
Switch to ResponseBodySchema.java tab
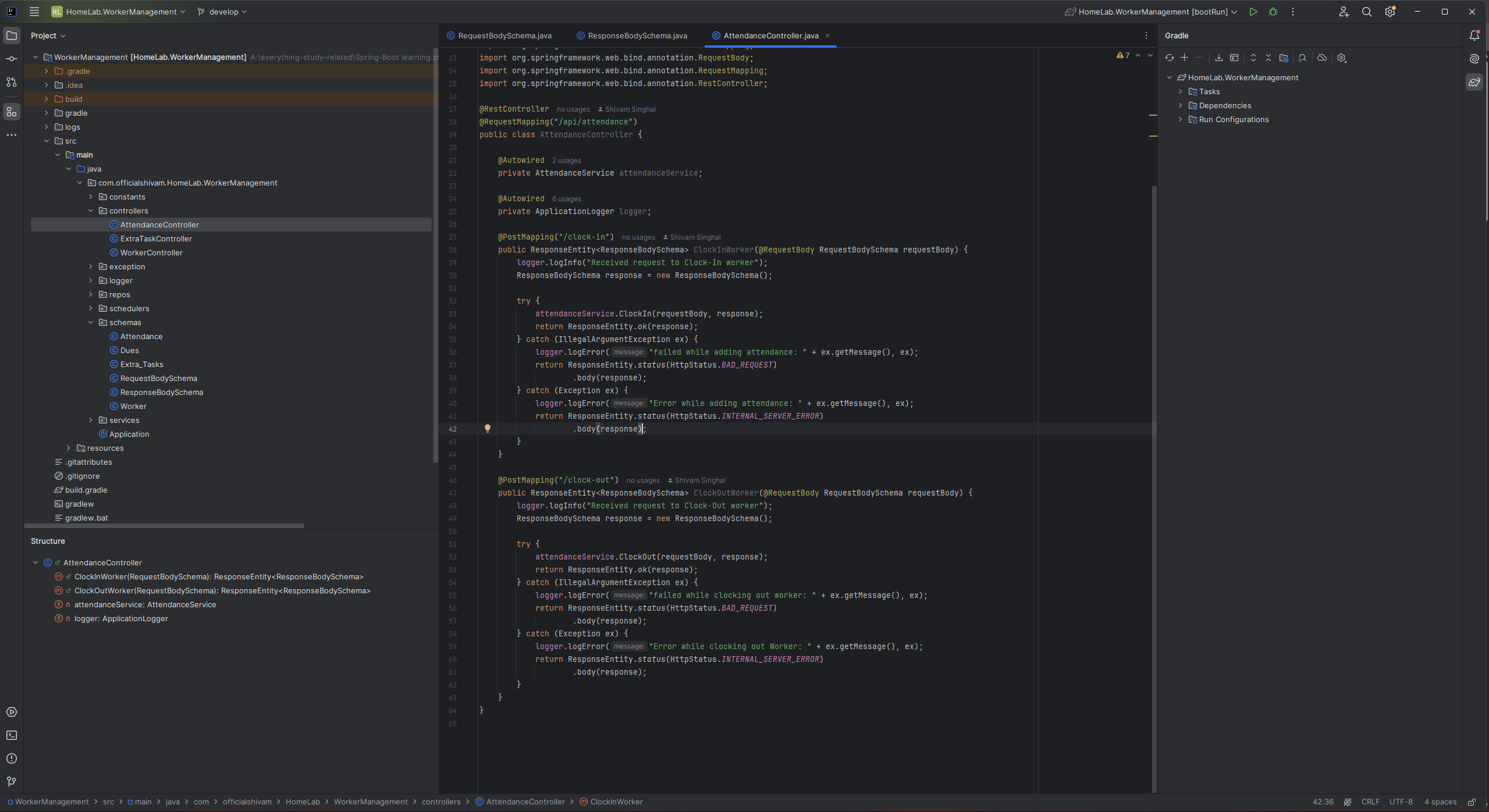coord(632,35)
